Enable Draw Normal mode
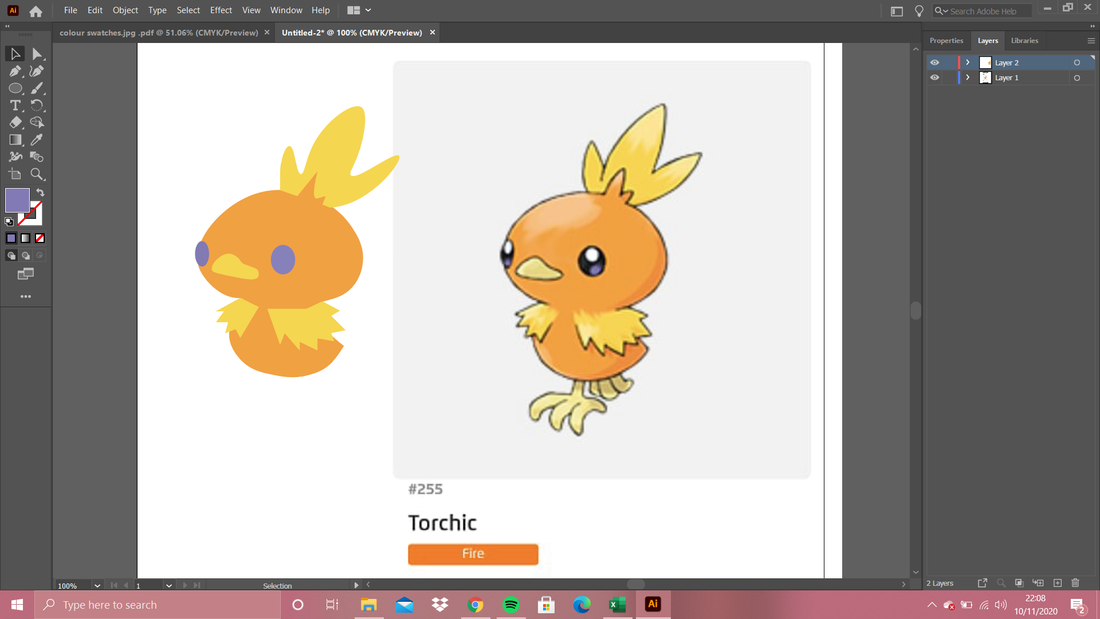Image resolution: width=1100 pixels, height=619 pixels. click(x=11, y=256)
